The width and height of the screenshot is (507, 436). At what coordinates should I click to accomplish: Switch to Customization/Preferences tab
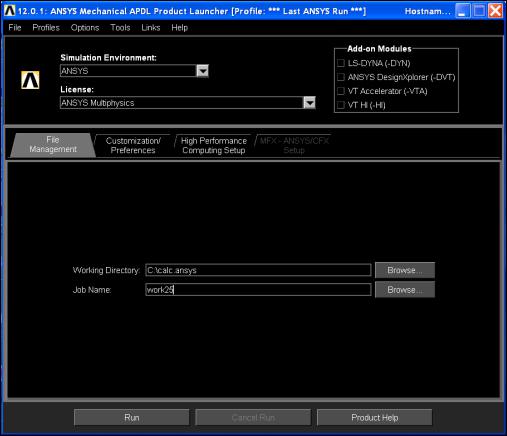pyautogui.click(x=133, y=145)
